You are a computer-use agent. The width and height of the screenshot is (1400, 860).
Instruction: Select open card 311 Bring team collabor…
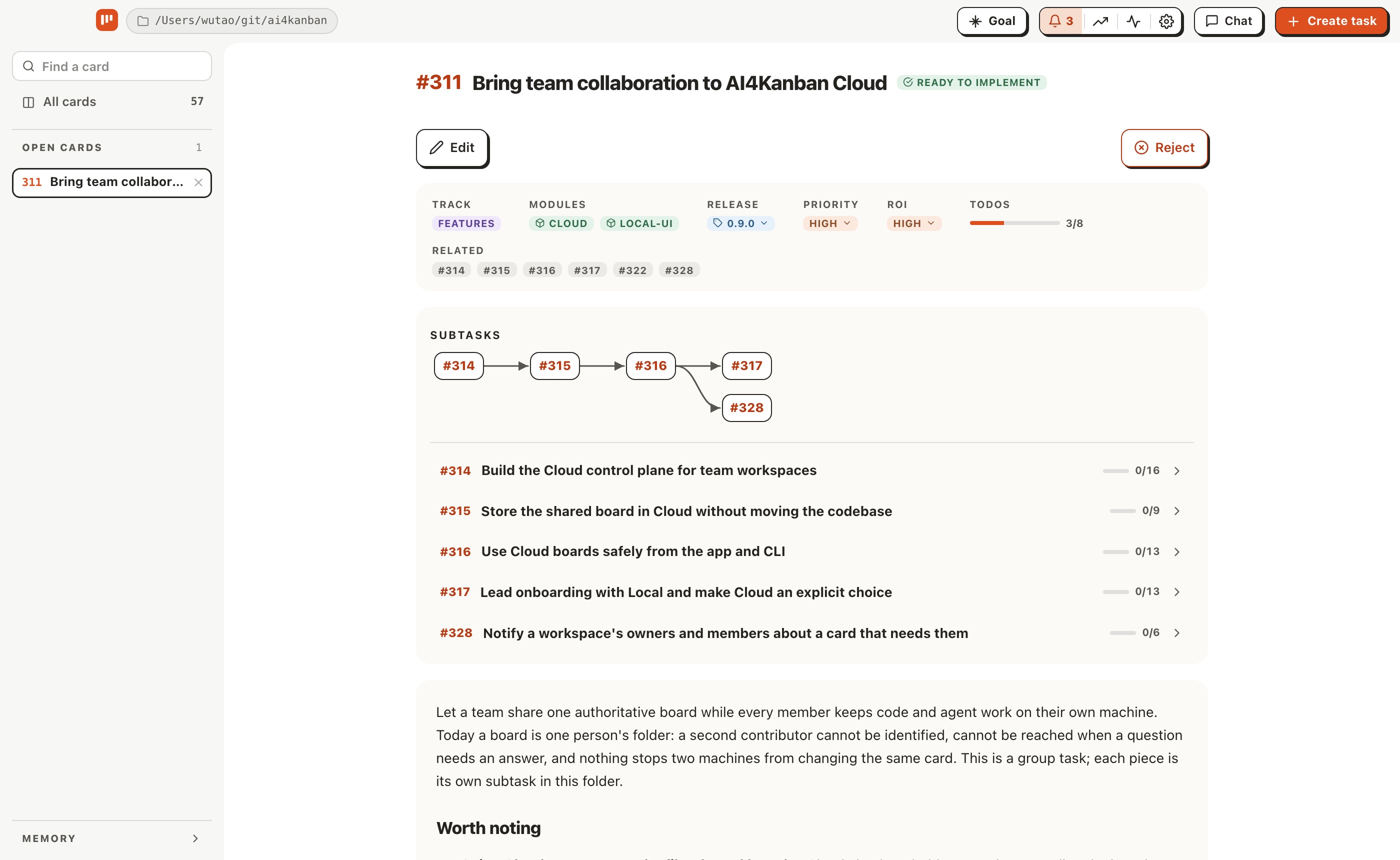(x=112, y=182)
